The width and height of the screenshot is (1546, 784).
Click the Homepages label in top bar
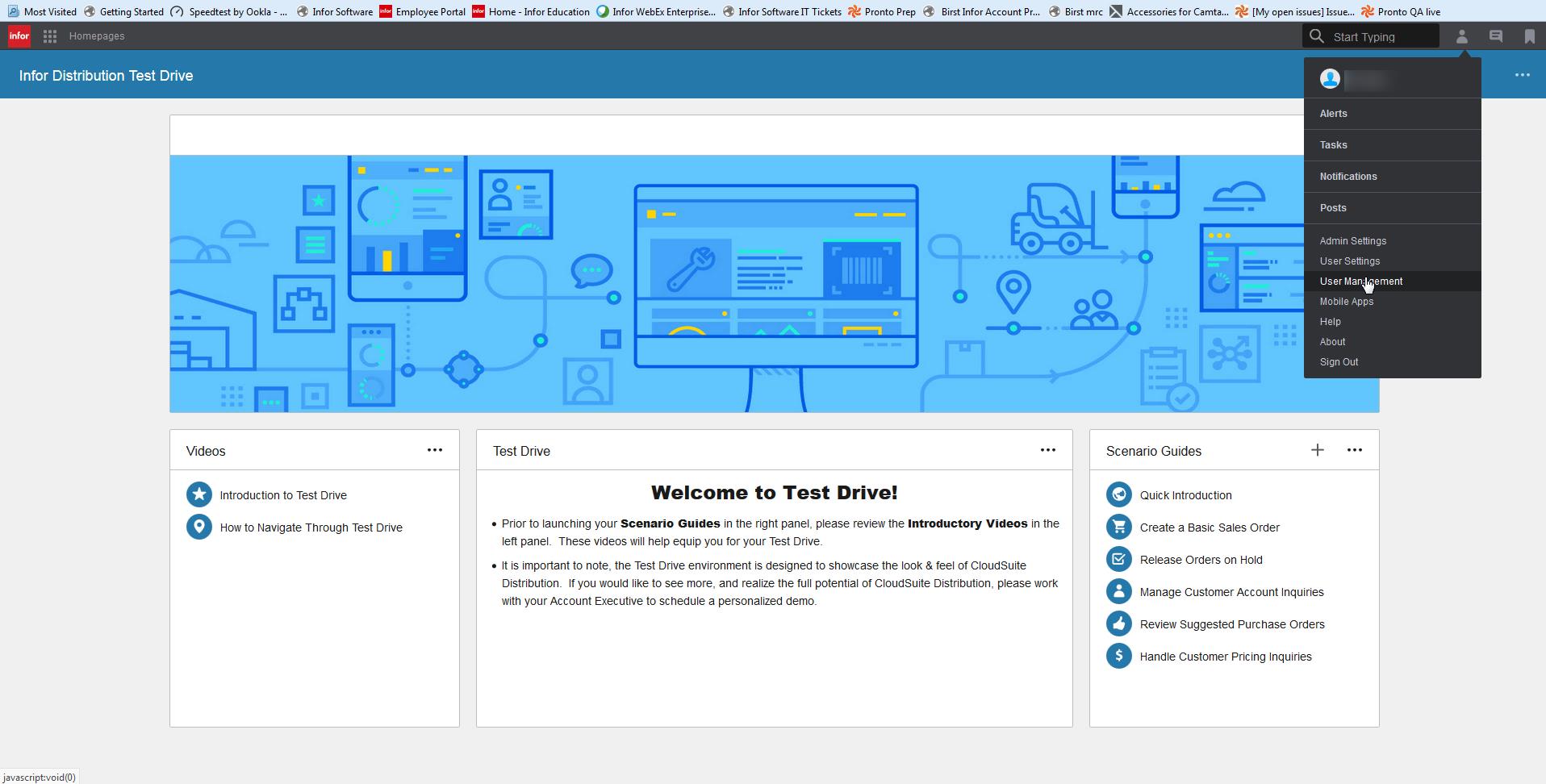tap(97, 36)
